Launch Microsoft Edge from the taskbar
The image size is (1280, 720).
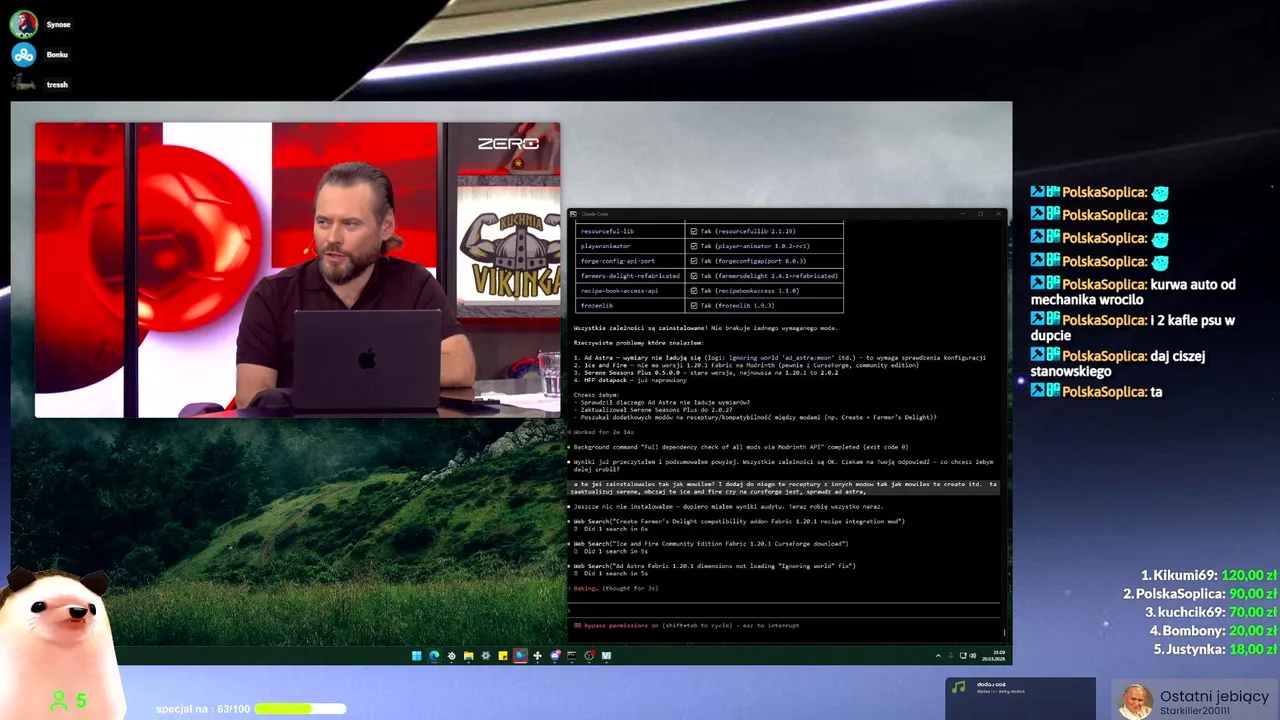point(434,656)
